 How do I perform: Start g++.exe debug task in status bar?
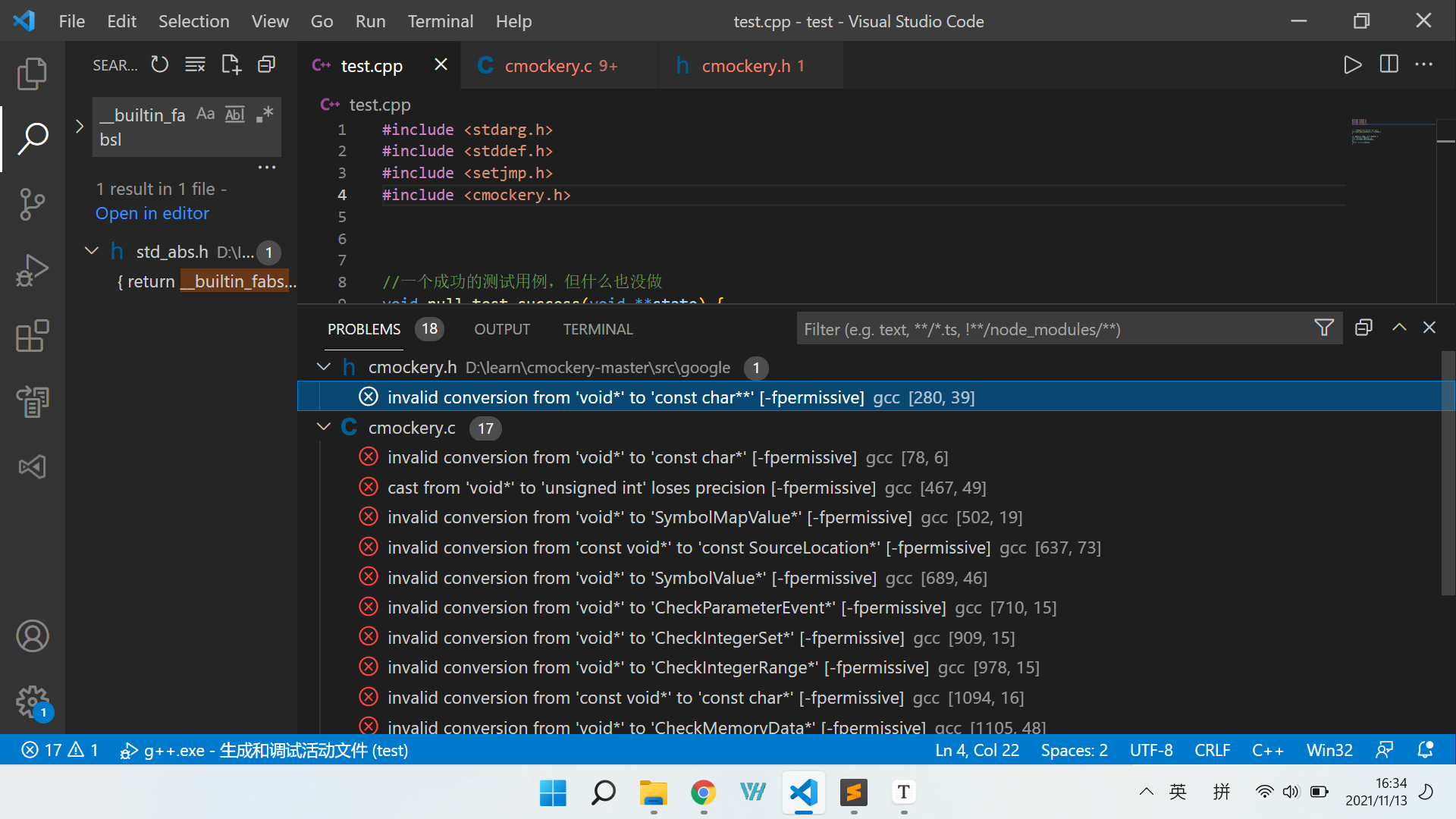click(265, 750)
